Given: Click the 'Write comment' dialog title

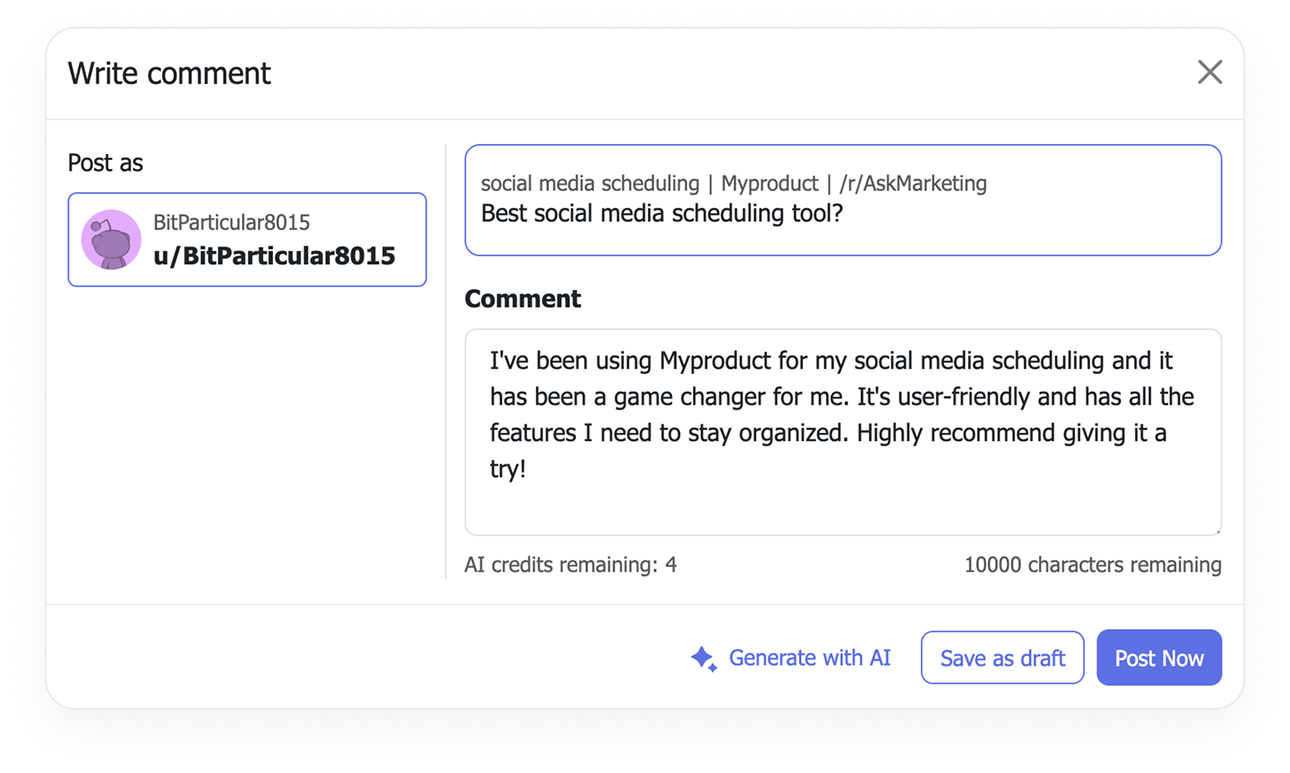Looking at the screenshot, I should (x=169, y=73).
